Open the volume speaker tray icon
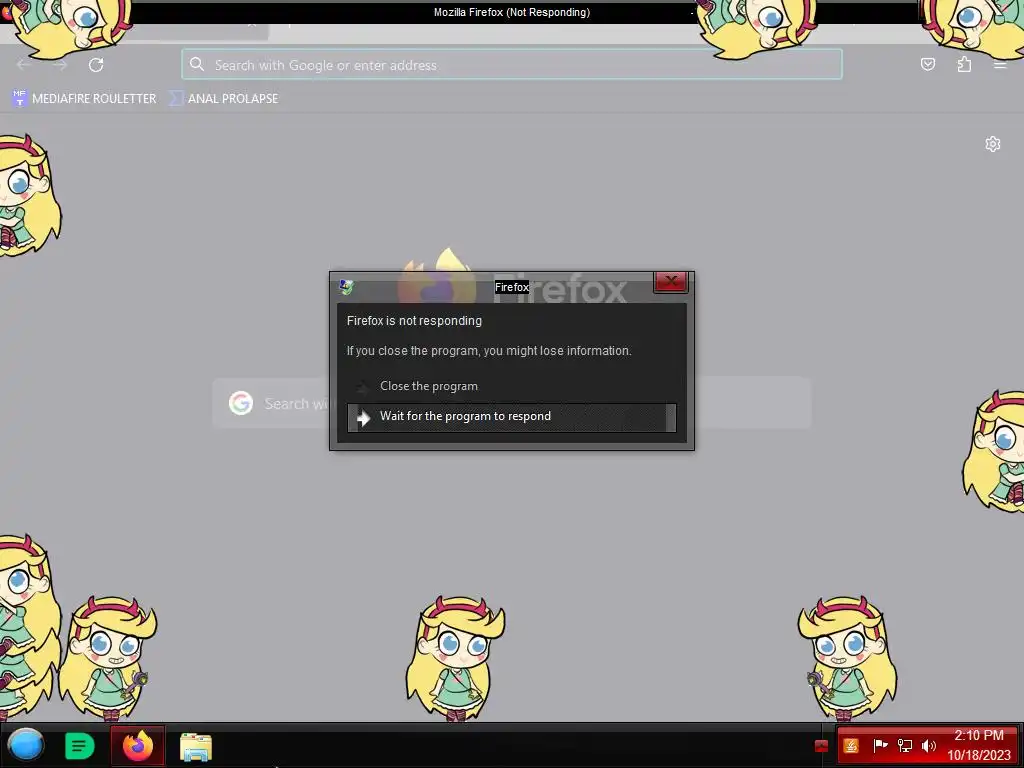 [x=929, y=746]
